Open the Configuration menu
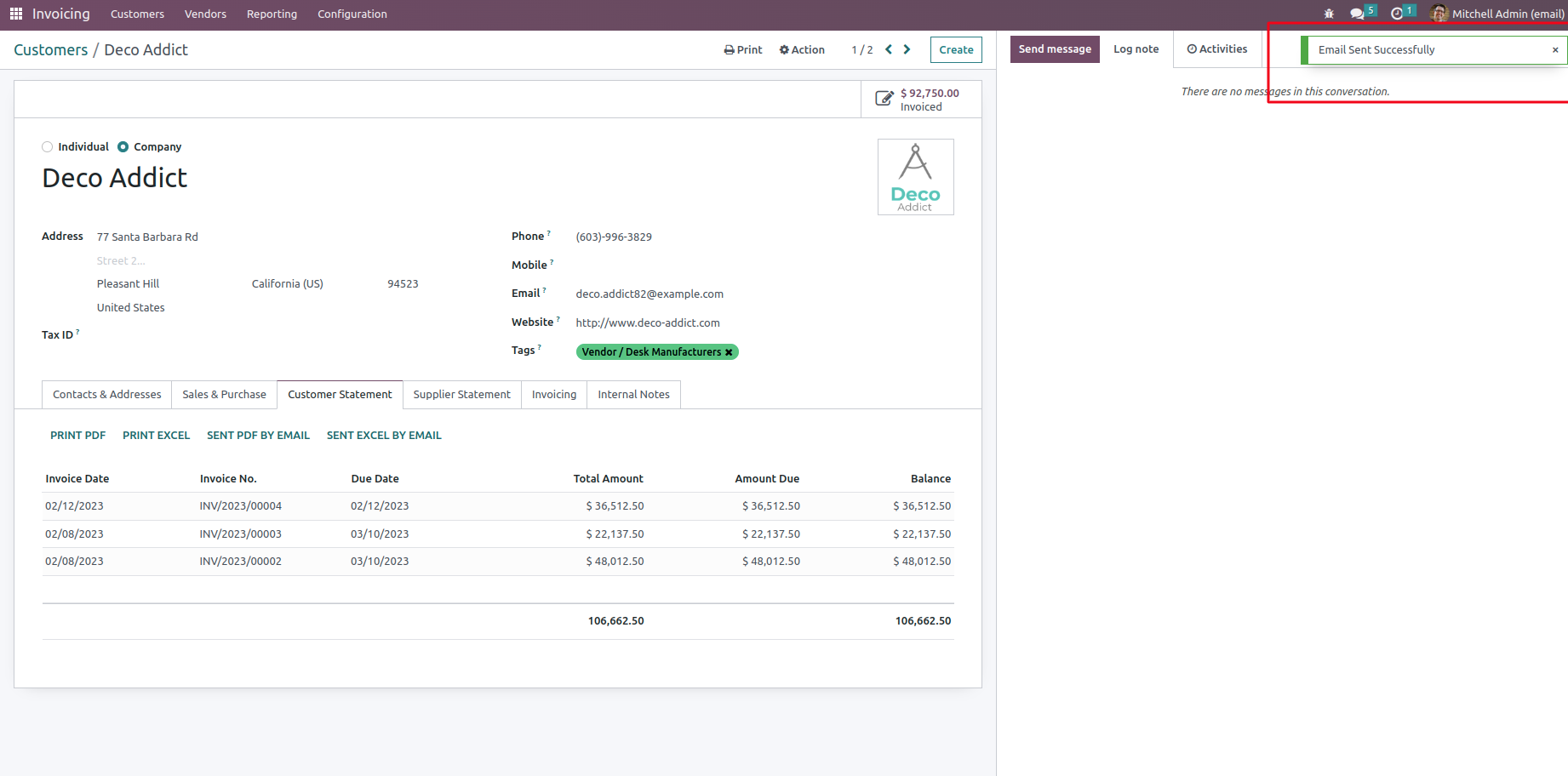The width and height of the screenshot is (1568, 776). [352, 14]
